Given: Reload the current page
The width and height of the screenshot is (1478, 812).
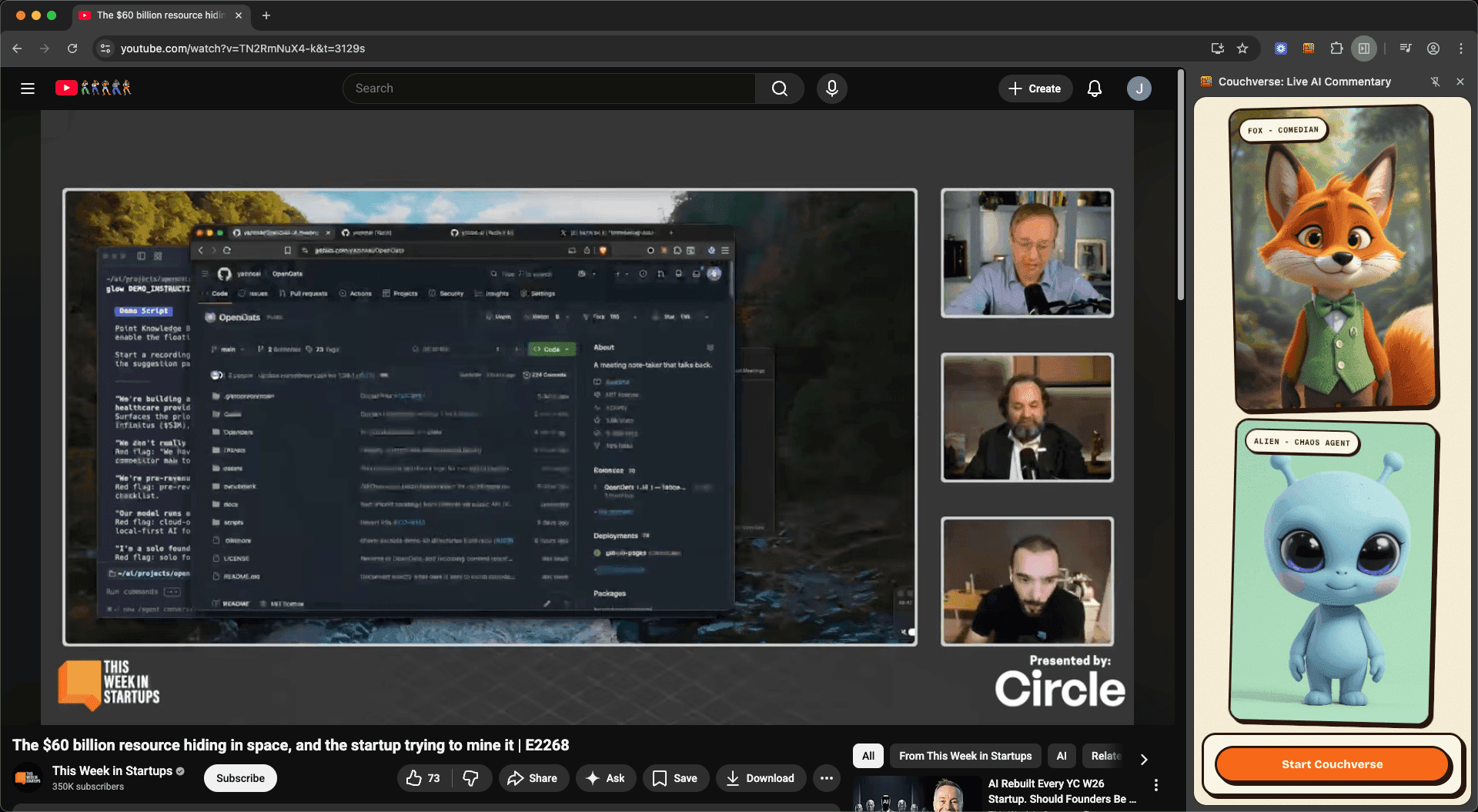Looking at the screenshot, I should pos(72,48).
